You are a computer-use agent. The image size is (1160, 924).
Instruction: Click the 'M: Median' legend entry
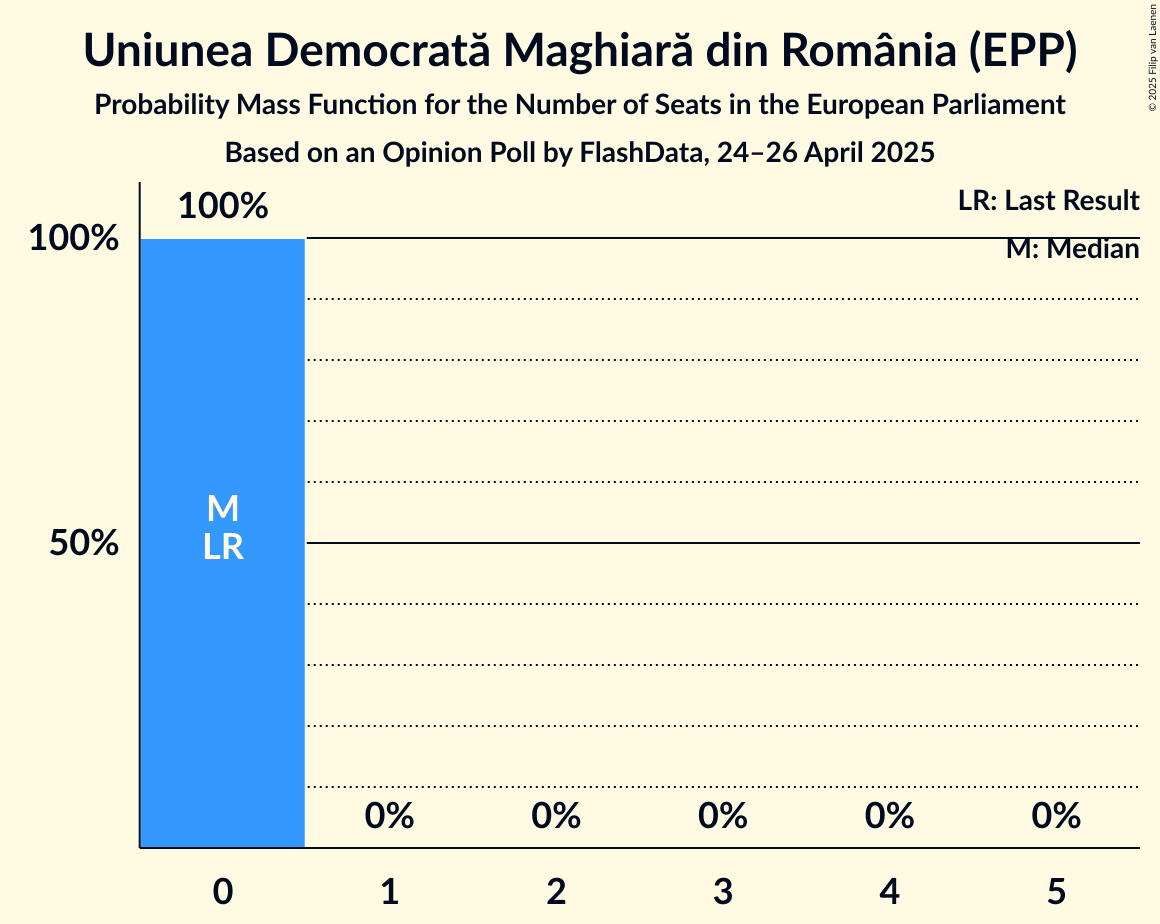click(1072, 249)
